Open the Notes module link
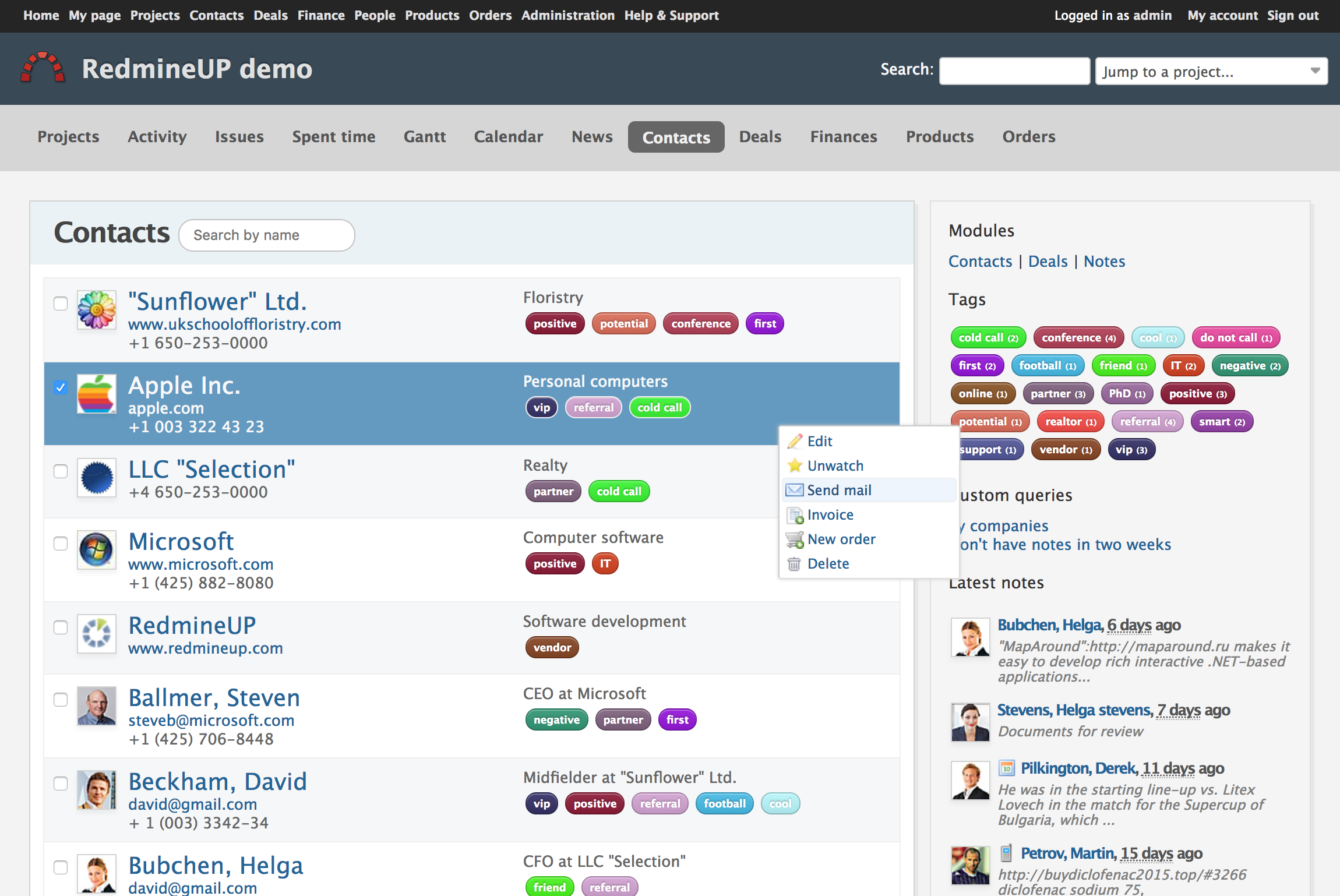The image size is (1340, 896). tap(1103, 261)
